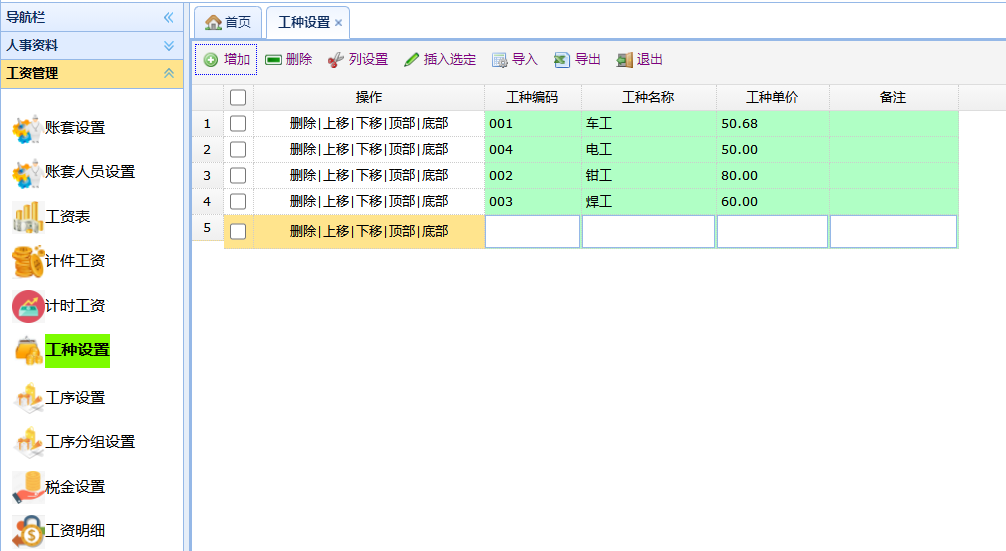Image resolution: width=1006 pixels, height=551 pixels.
Task: Click 操作 column header
Action: click(369, 97)
